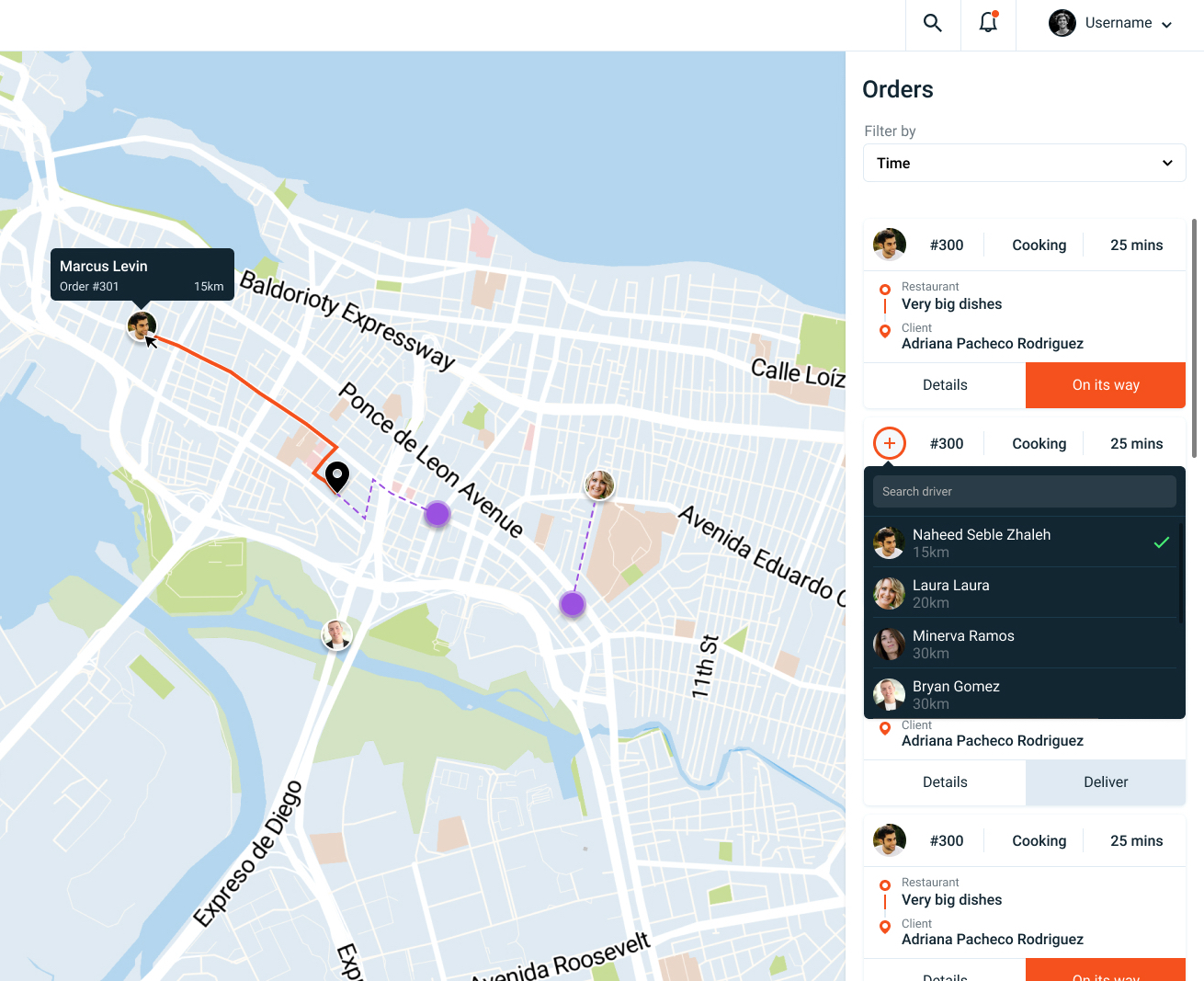This screenshot has width=1204, height=981.
Task: Click the purple waypoint on Ponce de Leon Avenue
Action: tap(437, 514)
